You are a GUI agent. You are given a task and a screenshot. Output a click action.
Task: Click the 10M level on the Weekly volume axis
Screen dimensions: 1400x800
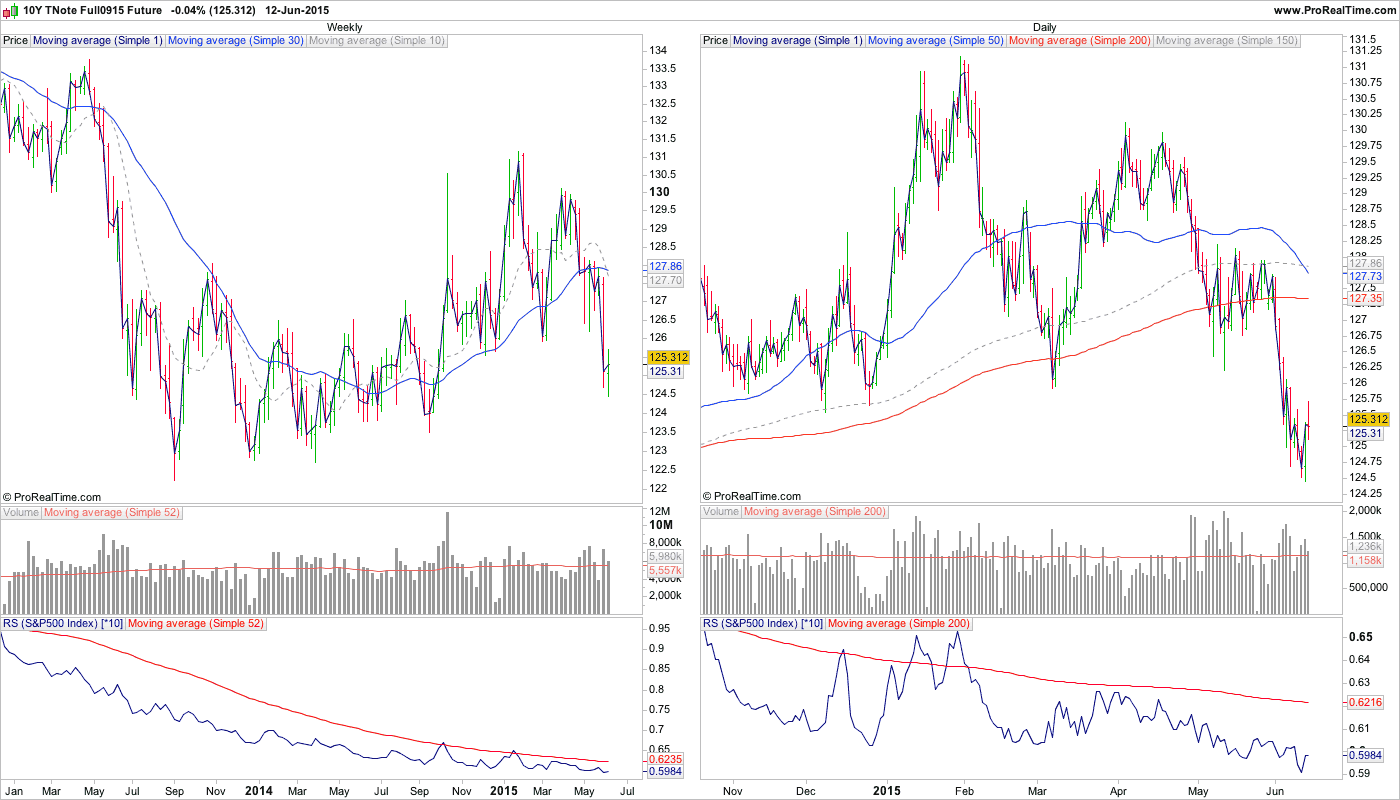pos(661,525)
